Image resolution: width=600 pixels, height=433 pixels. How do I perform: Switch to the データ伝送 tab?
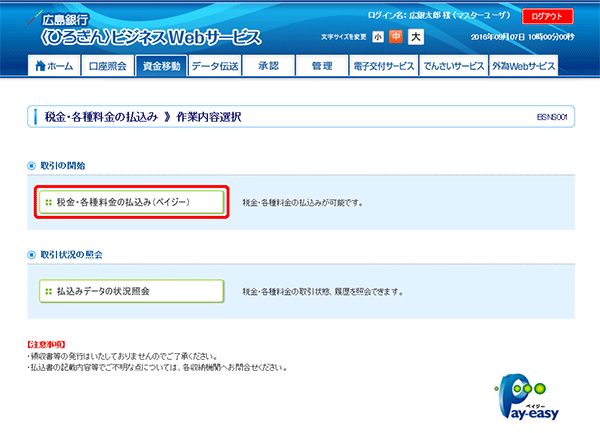(215, 66)
